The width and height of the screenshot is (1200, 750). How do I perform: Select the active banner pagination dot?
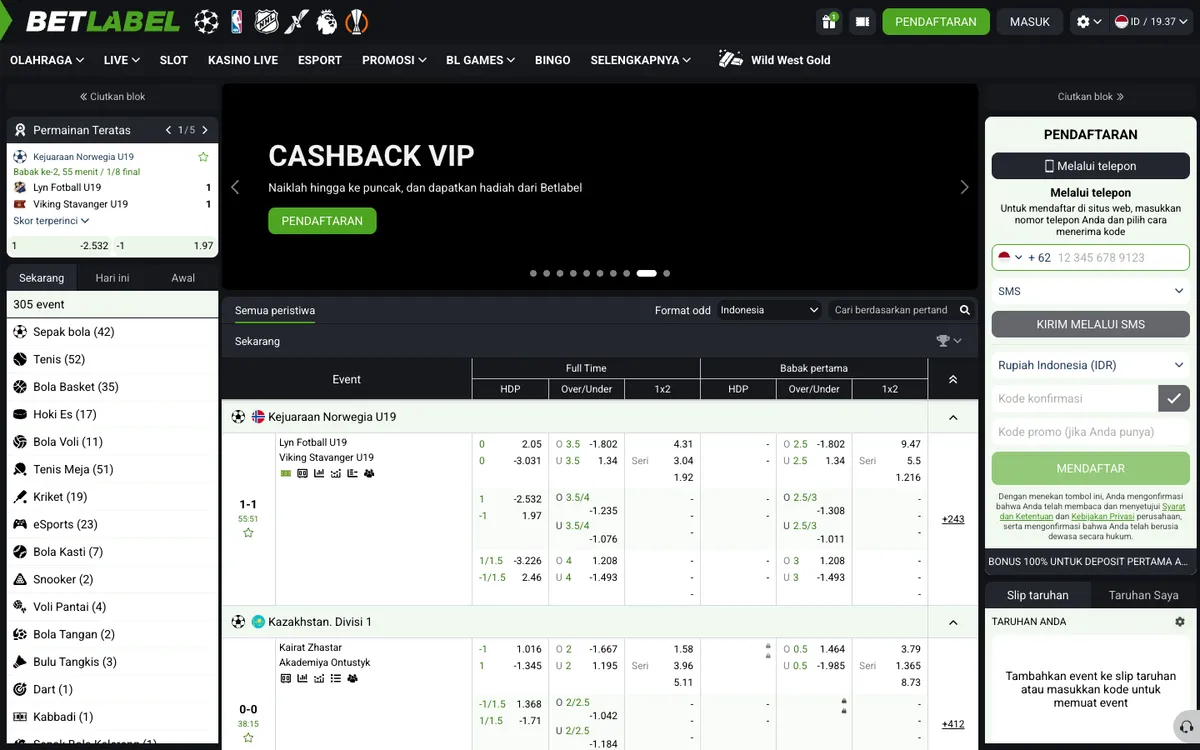pyautogui.click(x=647, y=273)
